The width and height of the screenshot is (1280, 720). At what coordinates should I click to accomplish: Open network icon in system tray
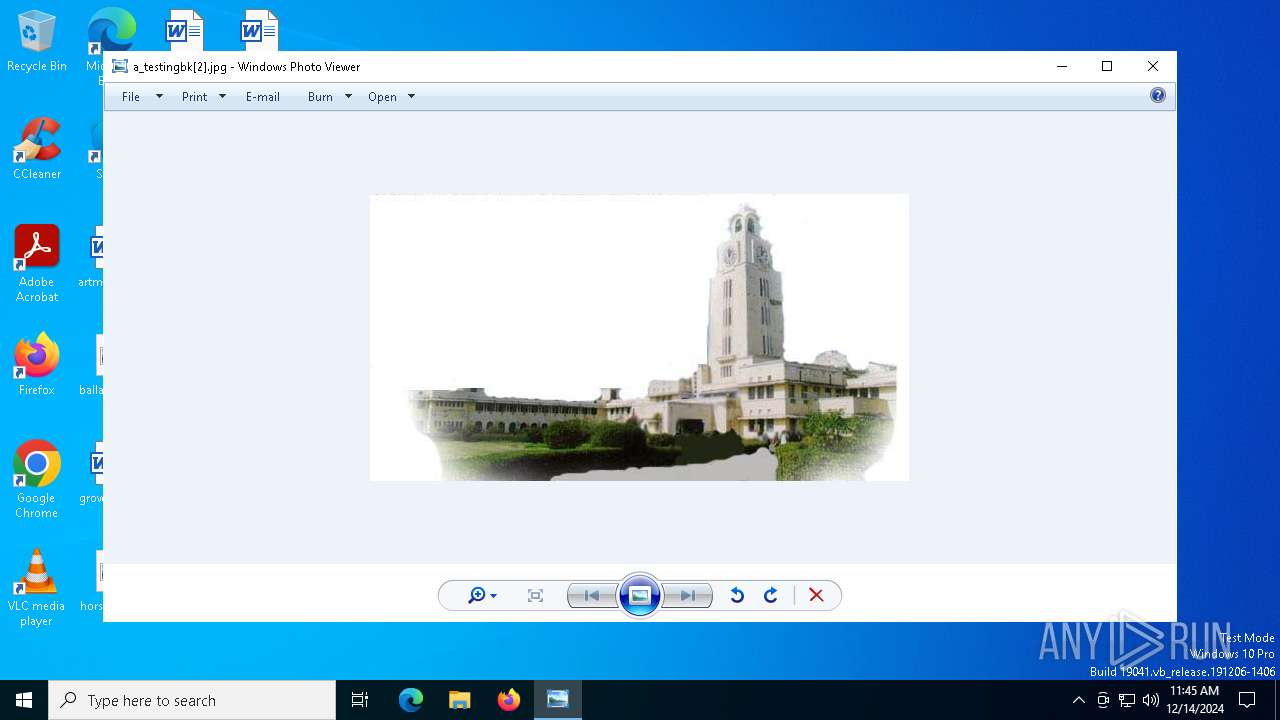[x=1127, y=700]
